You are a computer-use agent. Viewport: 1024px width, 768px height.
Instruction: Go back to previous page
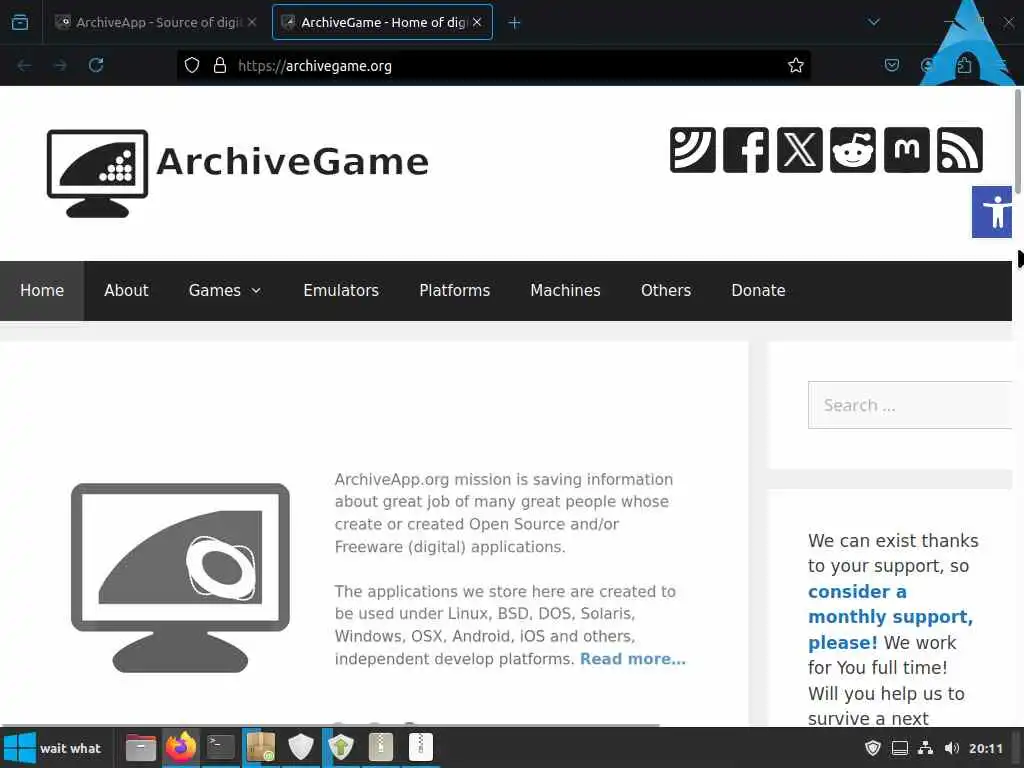[x=25, y=65]
